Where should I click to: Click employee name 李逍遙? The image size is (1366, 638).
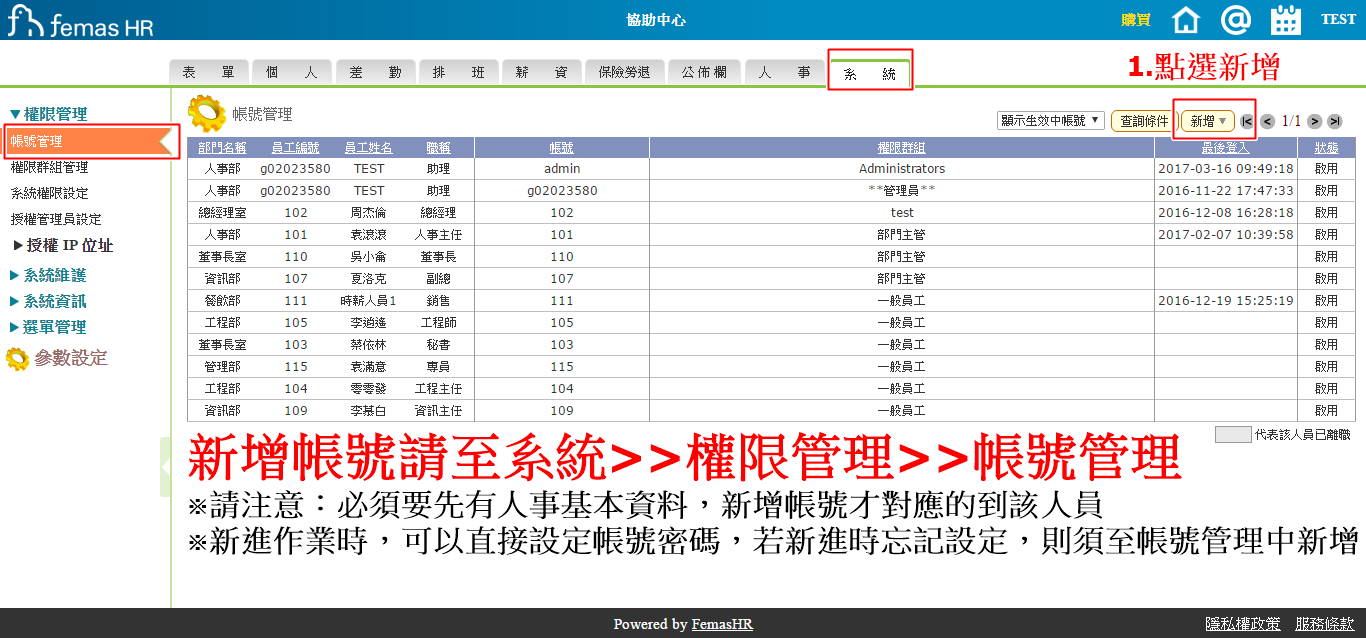coord(368,323)
